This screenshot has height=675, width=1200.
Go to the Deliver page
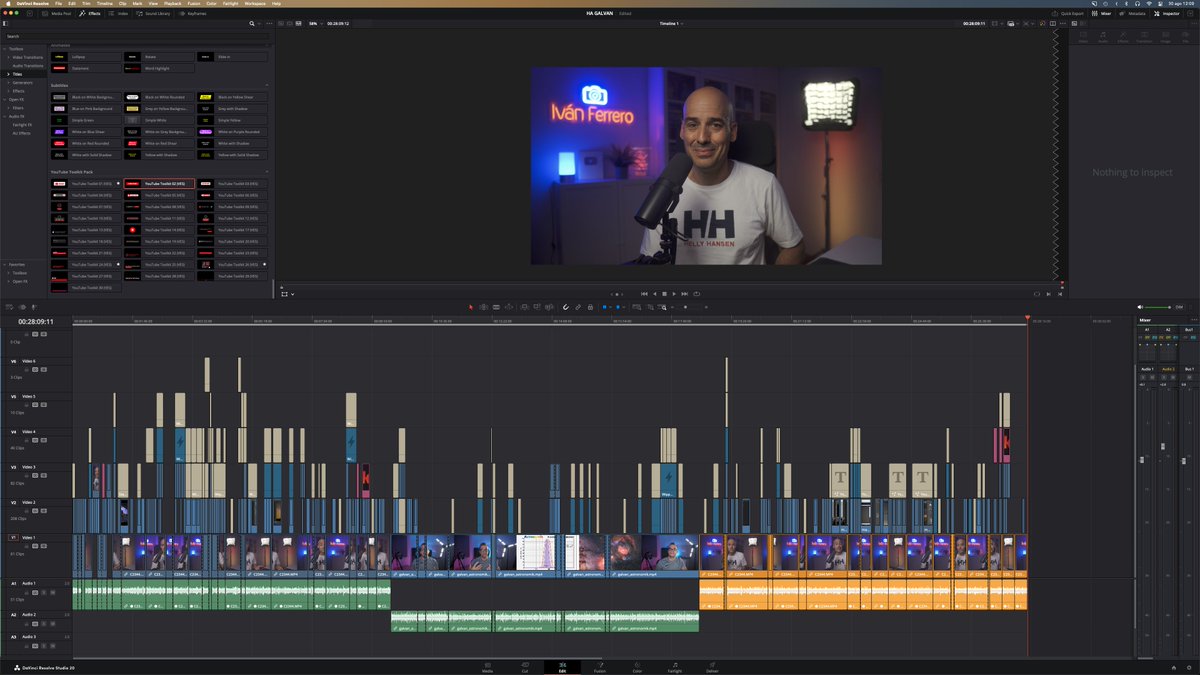pyautogui.click(x=711, y=667)
